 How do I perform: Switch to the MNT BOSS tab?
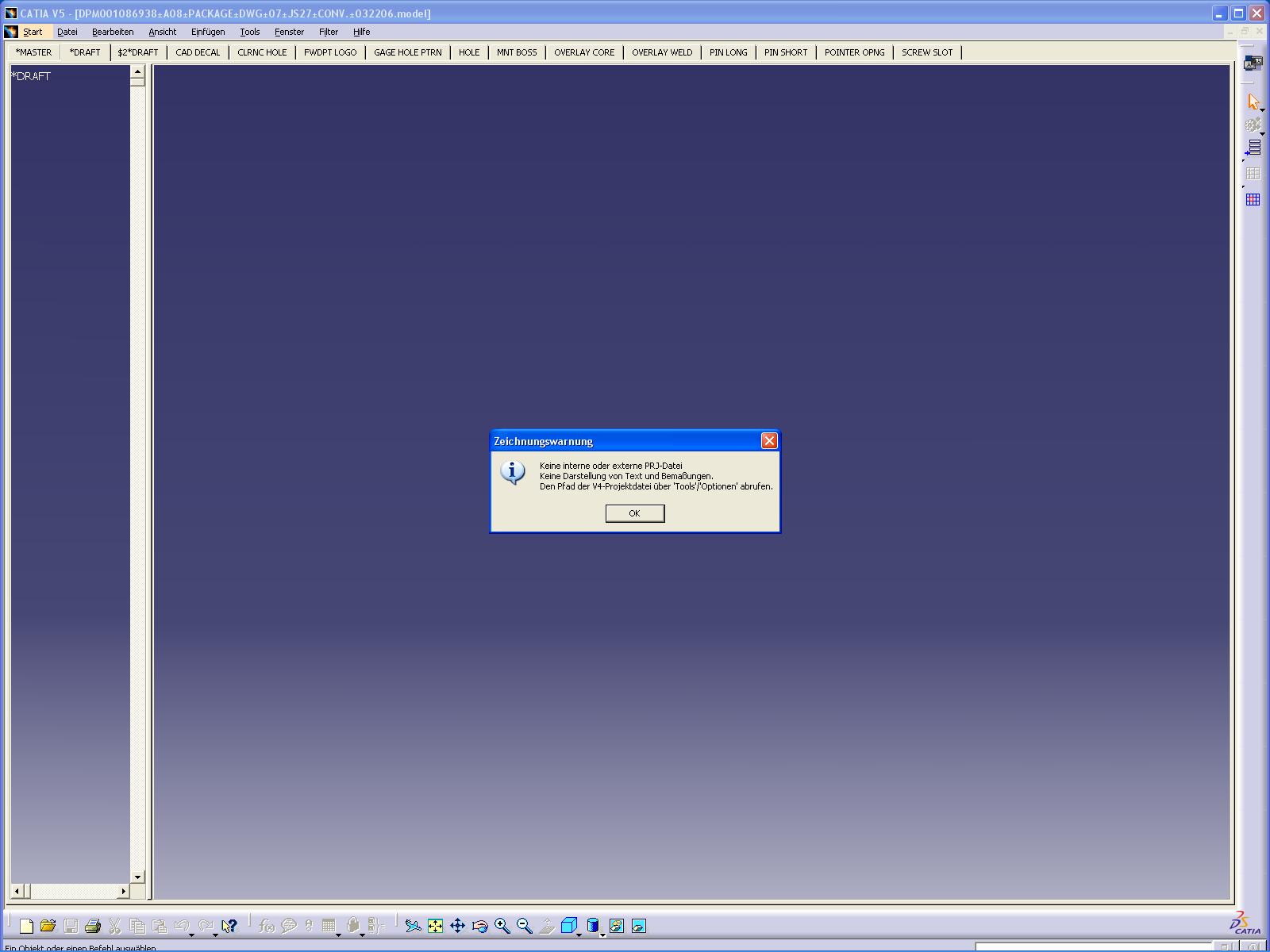(x=517, y=52)
